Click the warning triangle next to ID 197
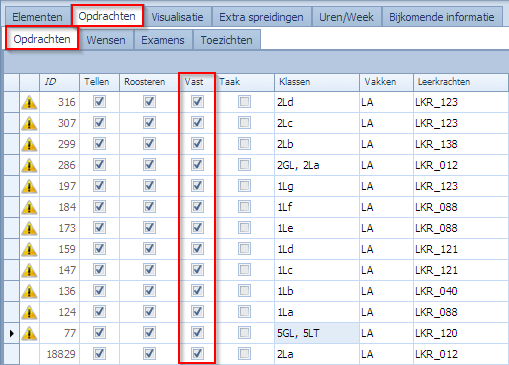The width and height of the screenshot is (509, 365). pyautogui.click(x=29, y=186)
